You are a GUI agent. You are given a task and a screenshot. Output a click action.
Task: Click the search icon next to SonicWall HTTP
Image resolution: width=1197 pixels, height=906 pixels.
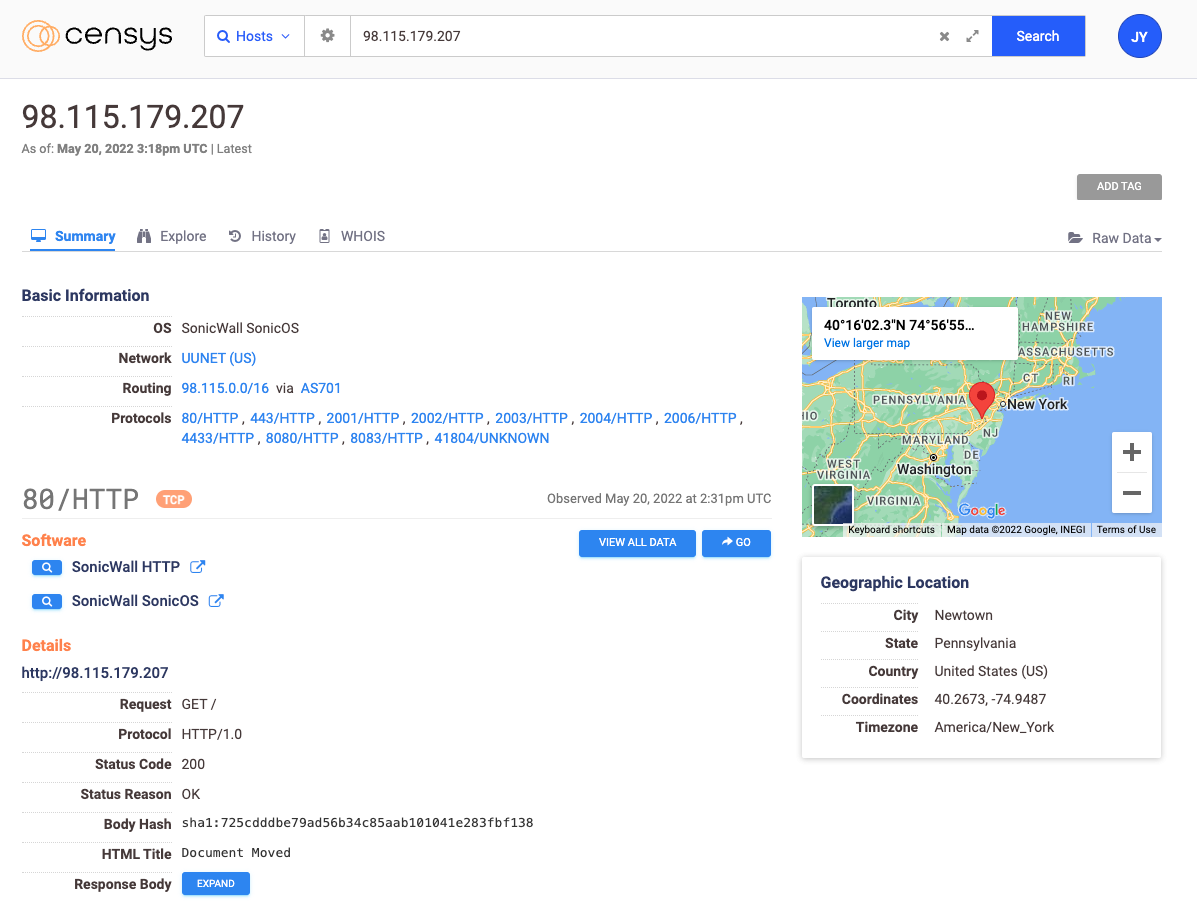click(46, 567)
